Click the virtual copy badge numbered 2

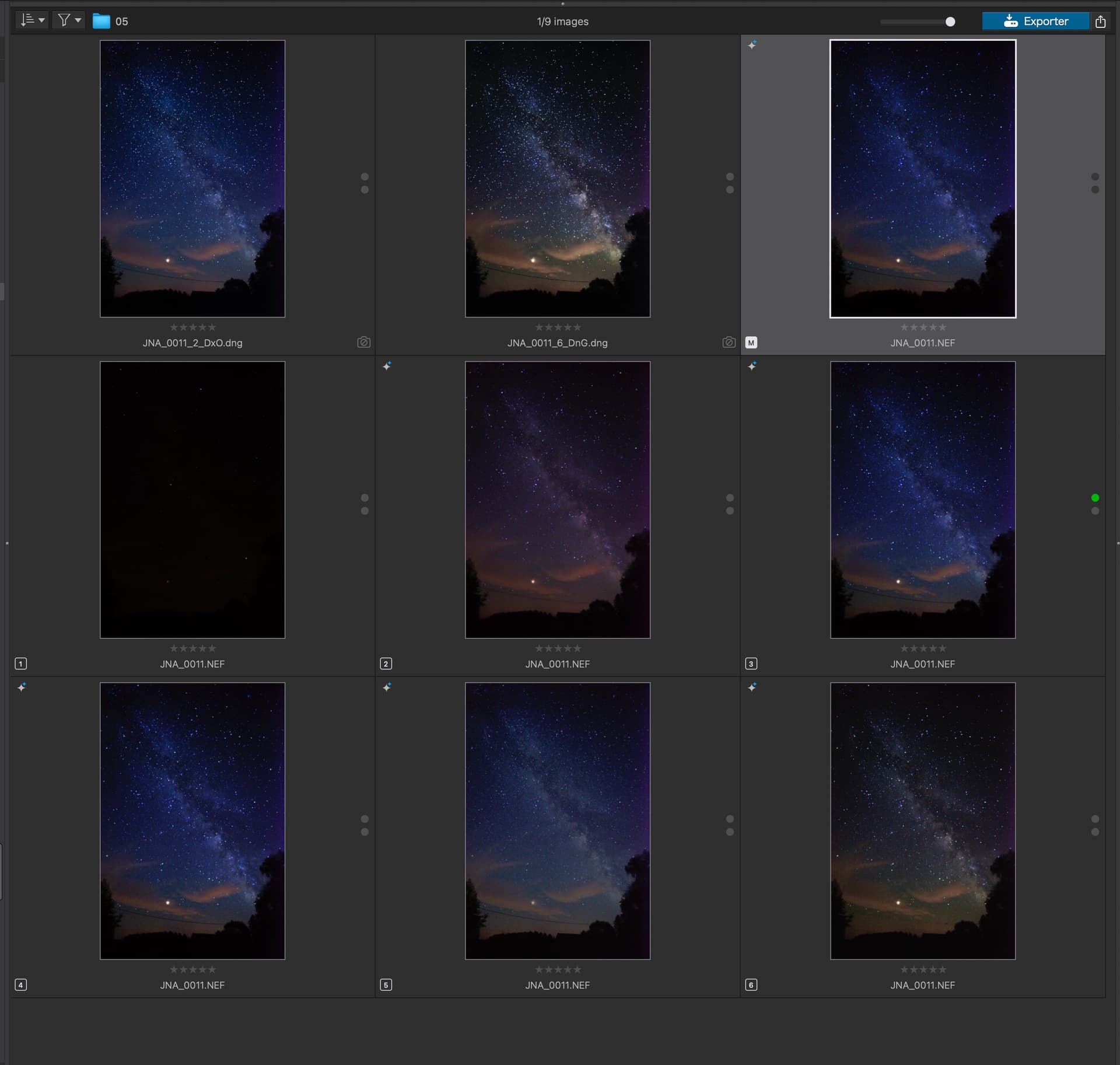[386, 664]
